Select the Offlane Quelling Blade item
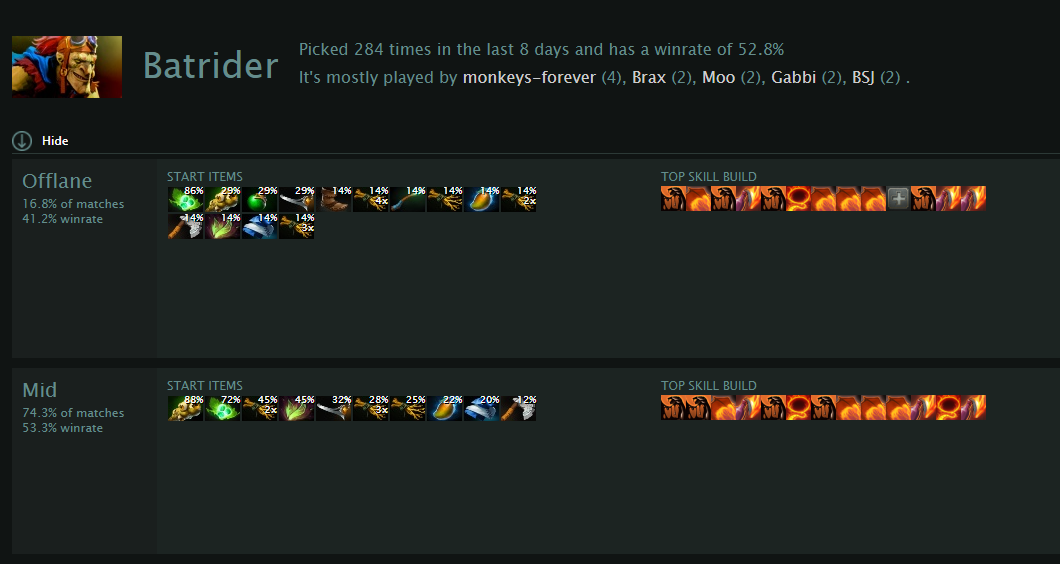The width and height of the screenshot is (1060, 564). tap(186, 226)
